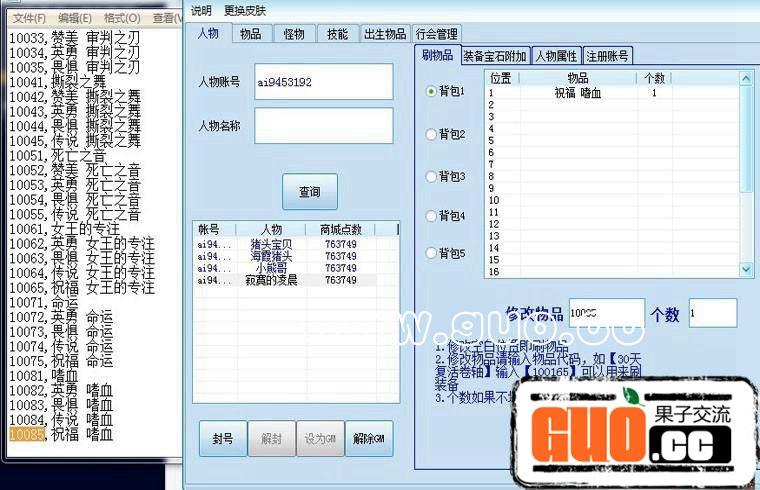This screenshot has width=760, height=490.
Task: Pick the 背包5 radio option
Action: (432, 254)
